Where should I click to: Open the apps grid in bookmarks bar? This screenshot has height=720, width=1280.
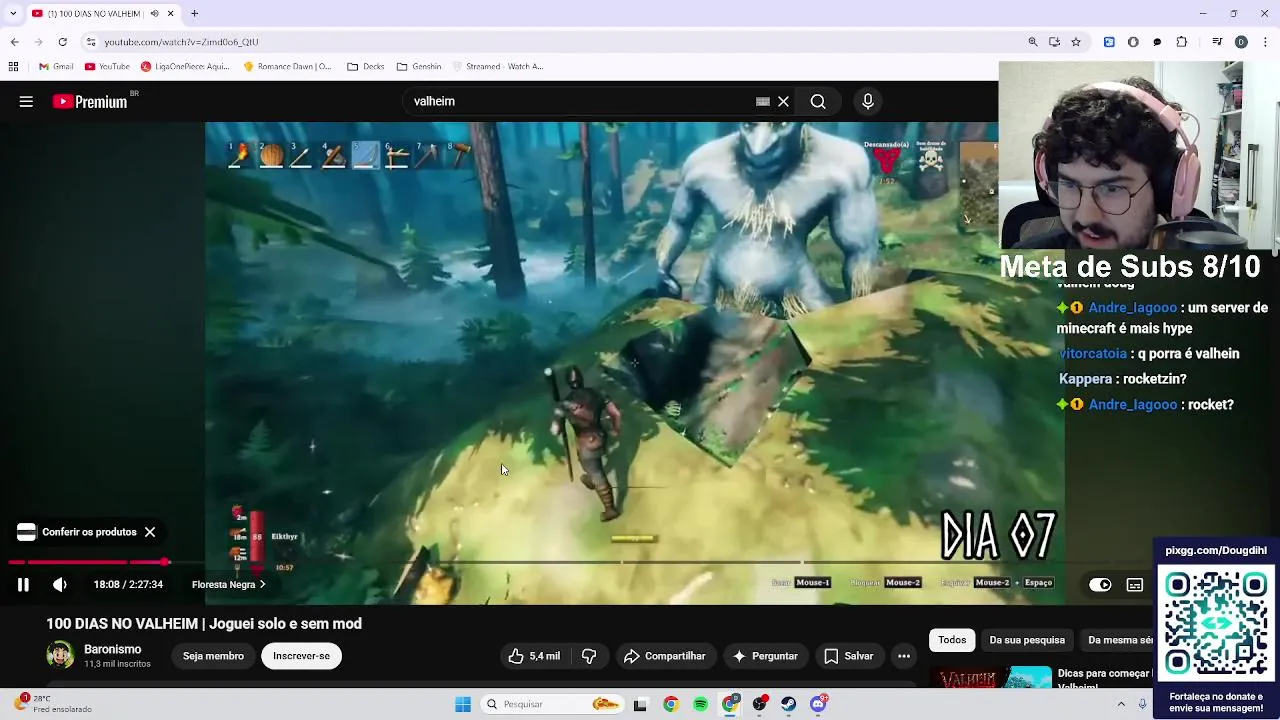[13, 67]
